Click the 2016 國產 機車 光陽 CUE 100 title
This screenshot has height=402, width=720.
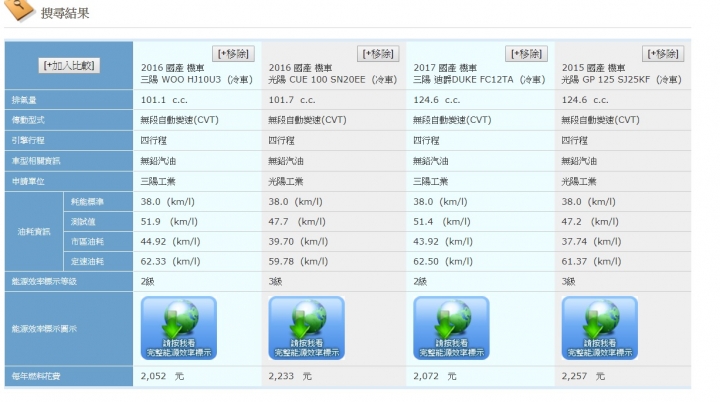(332, 74)
